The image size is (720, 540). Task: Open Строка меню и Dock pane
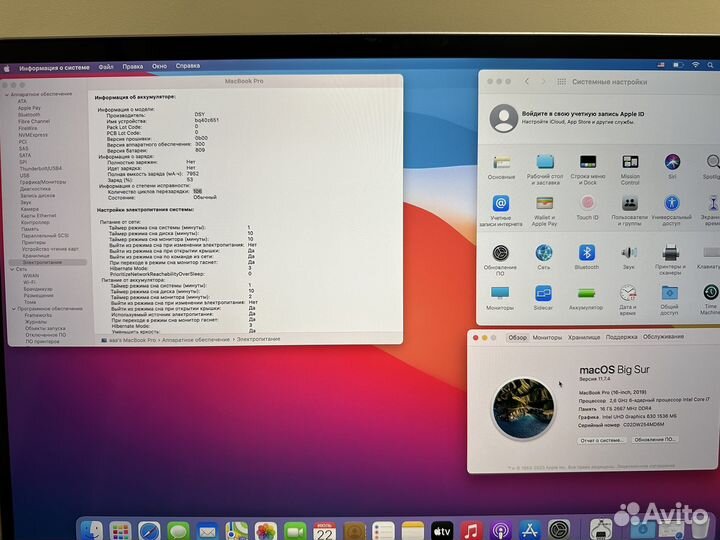[588, 169]
